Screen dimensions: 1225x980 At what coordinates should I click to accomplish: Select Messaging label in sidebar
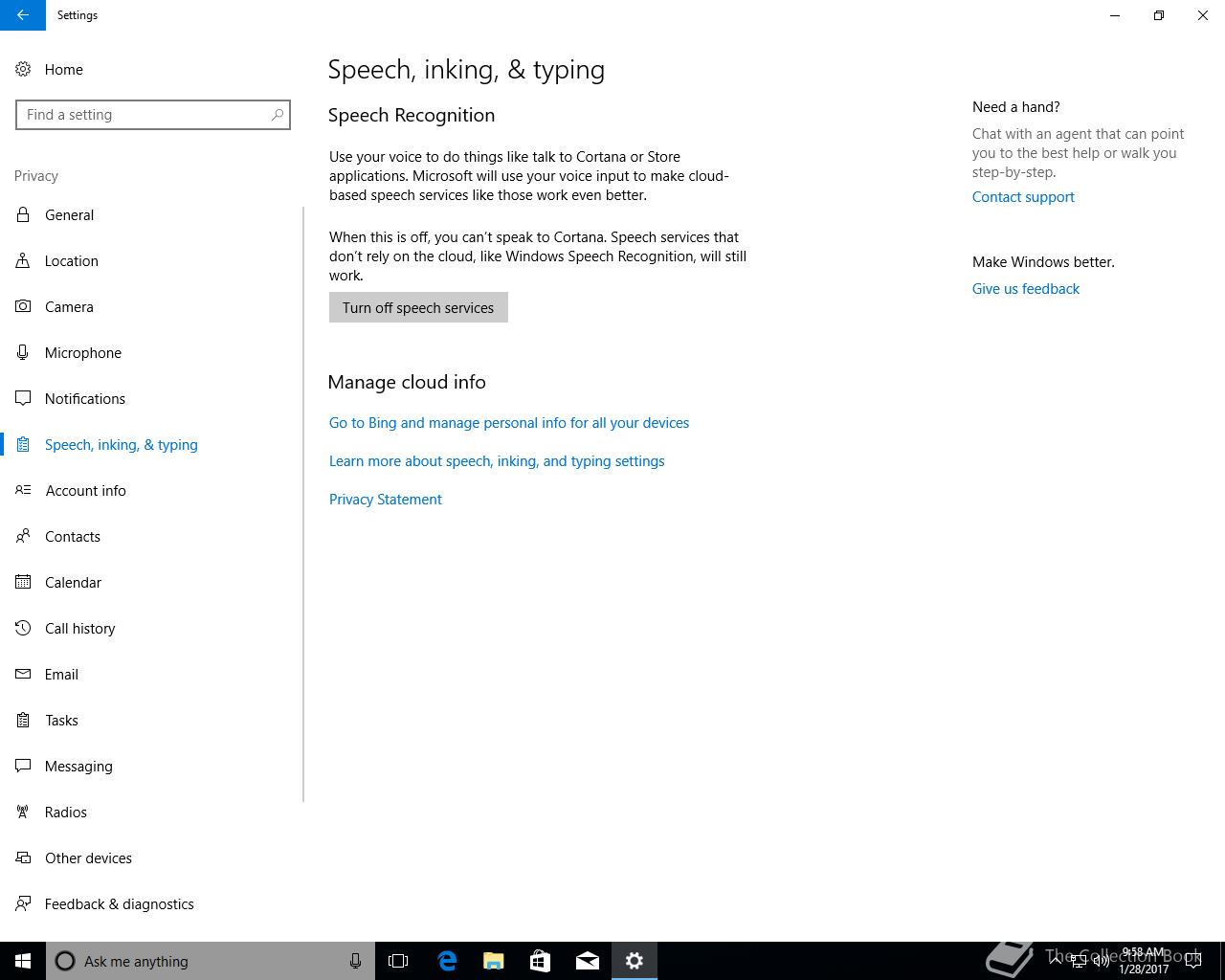78,767
